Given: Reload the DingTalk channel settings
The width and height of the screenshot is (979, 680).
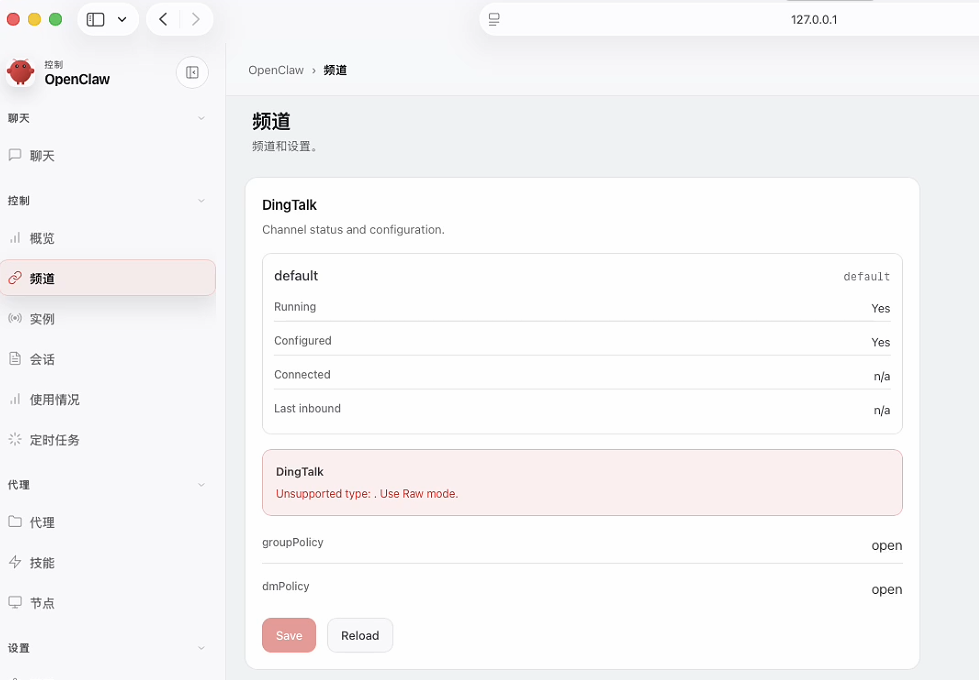Looking at the screenshot, I should [x=360, y=635].
